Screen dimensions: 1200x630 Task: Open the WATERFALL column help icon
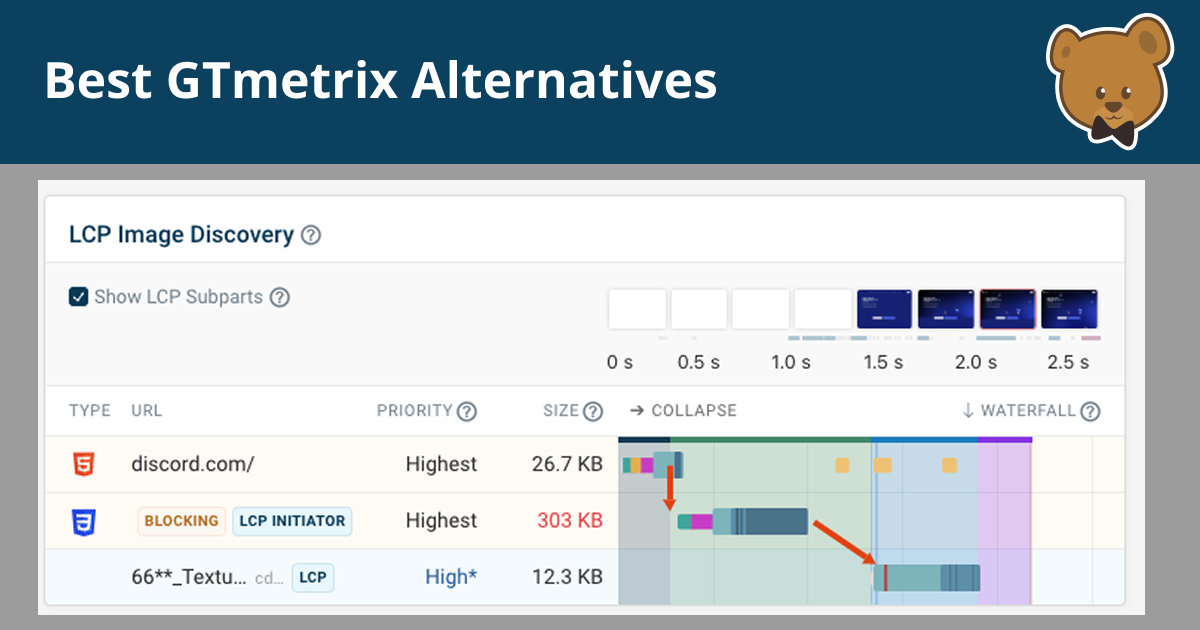tap(1090, 410)
